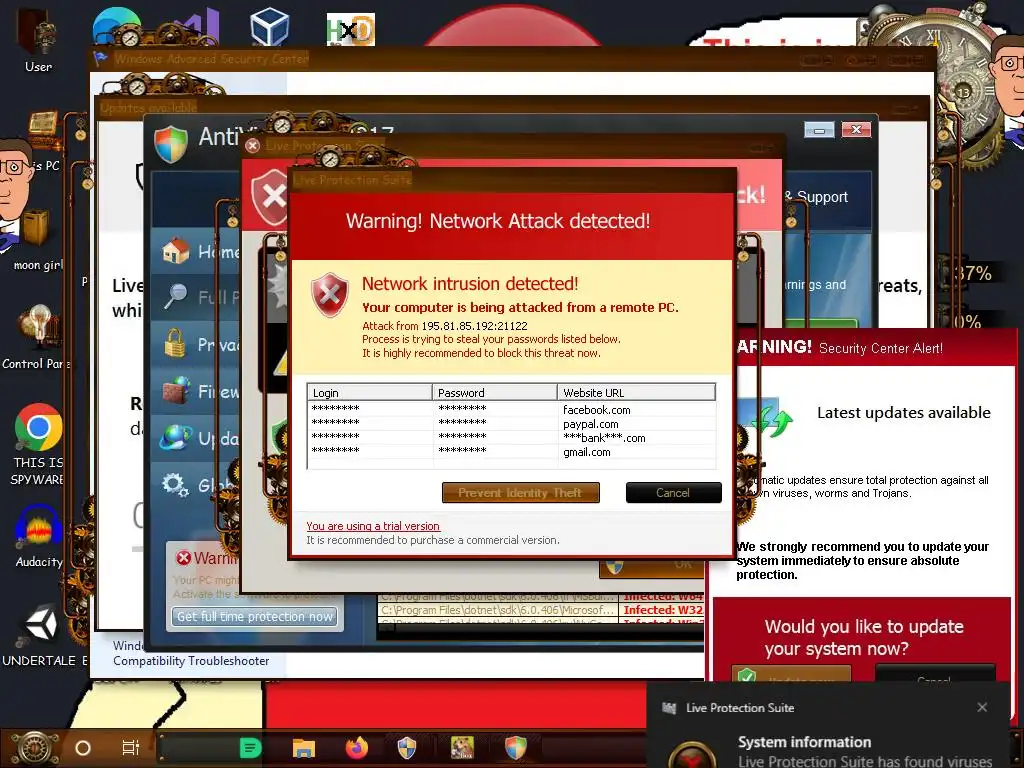Image resolution: width=1024 pixels, height=768 pixels.
Task: Dismiss the Live Protection Suite notification
Action: [982, 707]
